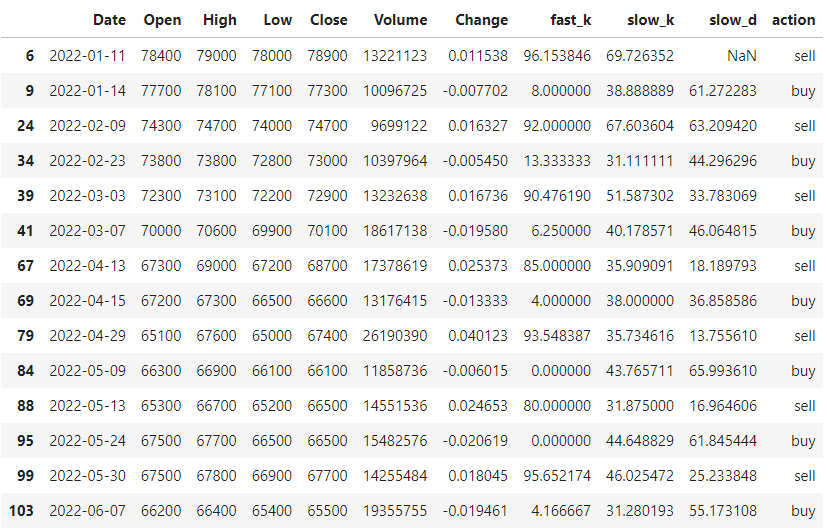Screen dimensions: 827x528
Task: Select date 2022-04-15
Action: [x=88, y=301]
